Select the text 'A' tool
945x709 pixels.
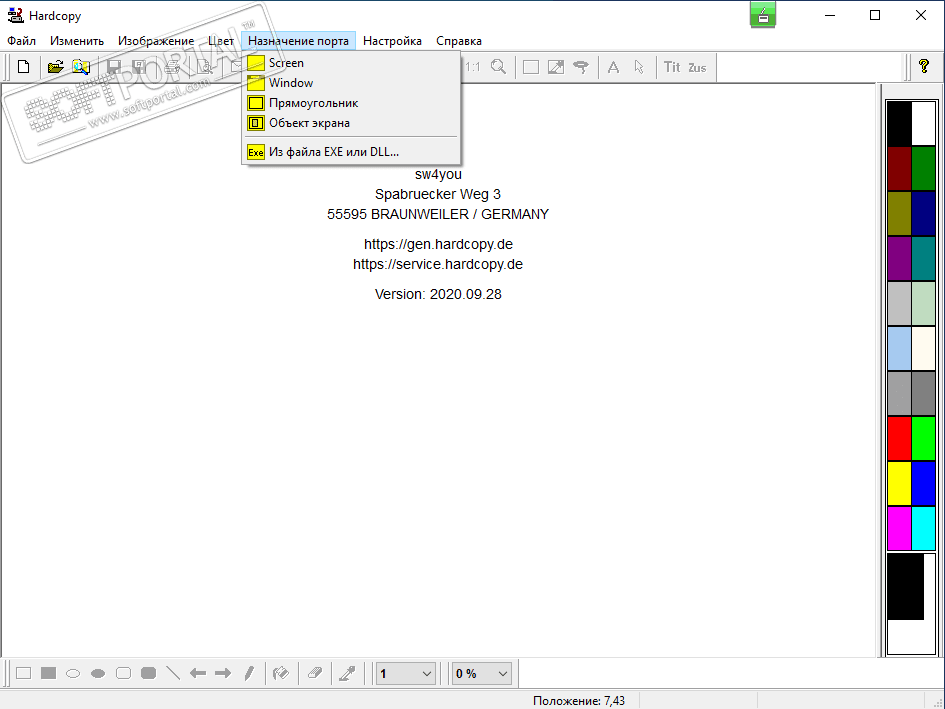[613, 67]
